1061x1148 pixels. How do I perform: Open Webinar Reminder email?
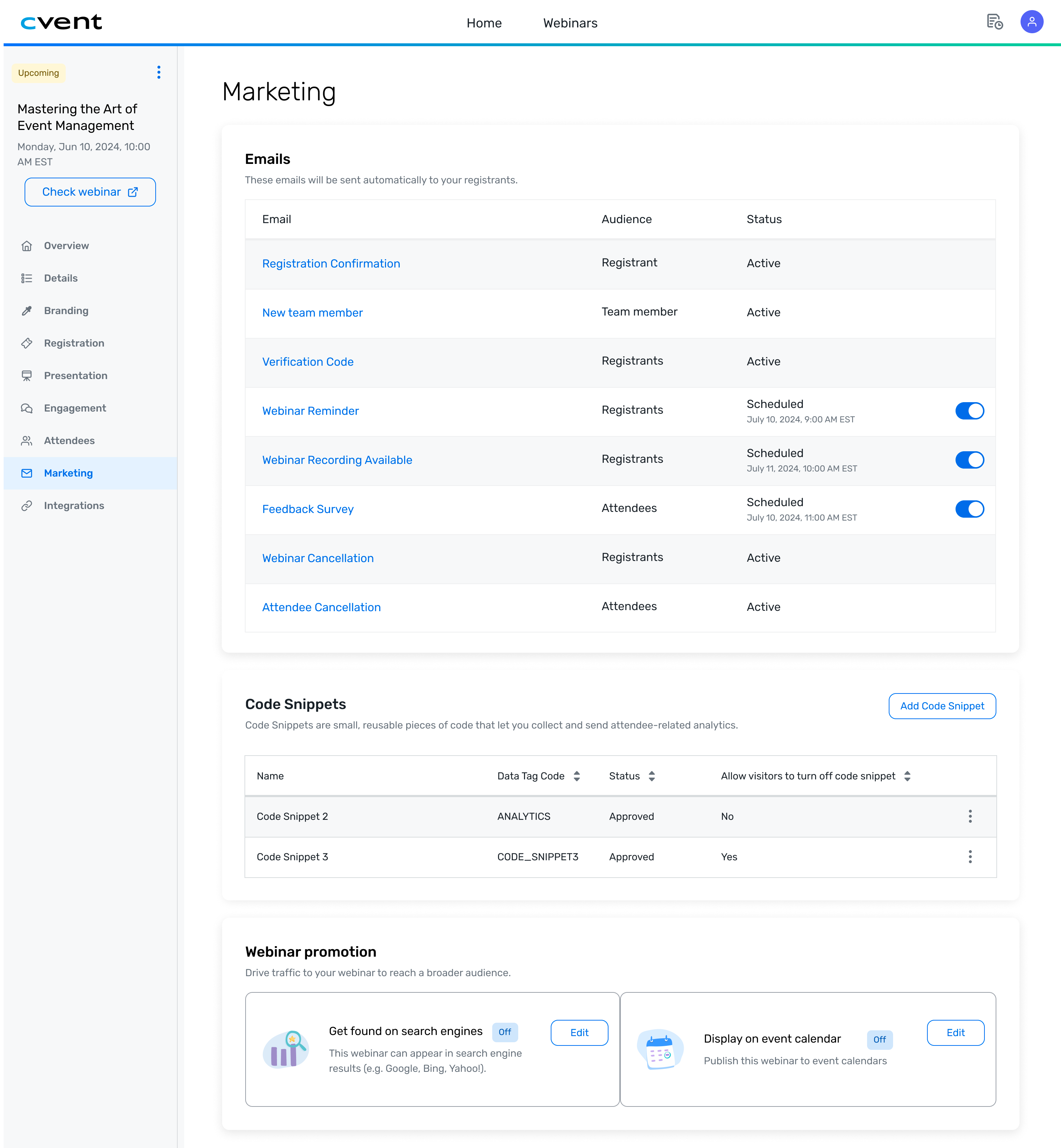(311, 411)
